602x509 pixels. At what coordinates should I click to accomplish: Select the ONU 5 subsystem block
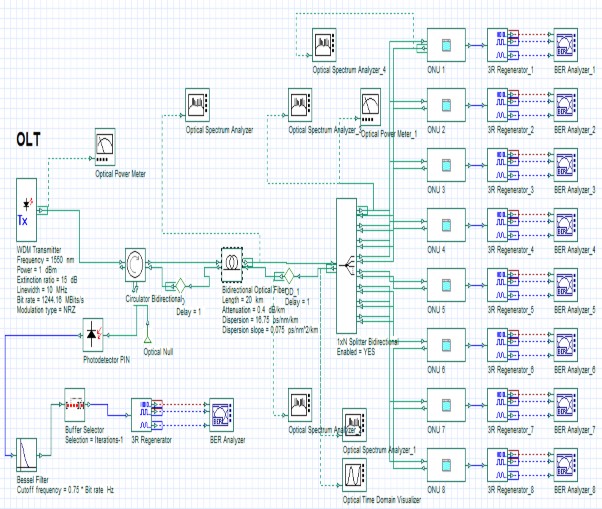pyautogui.click(x=443, y=282)
